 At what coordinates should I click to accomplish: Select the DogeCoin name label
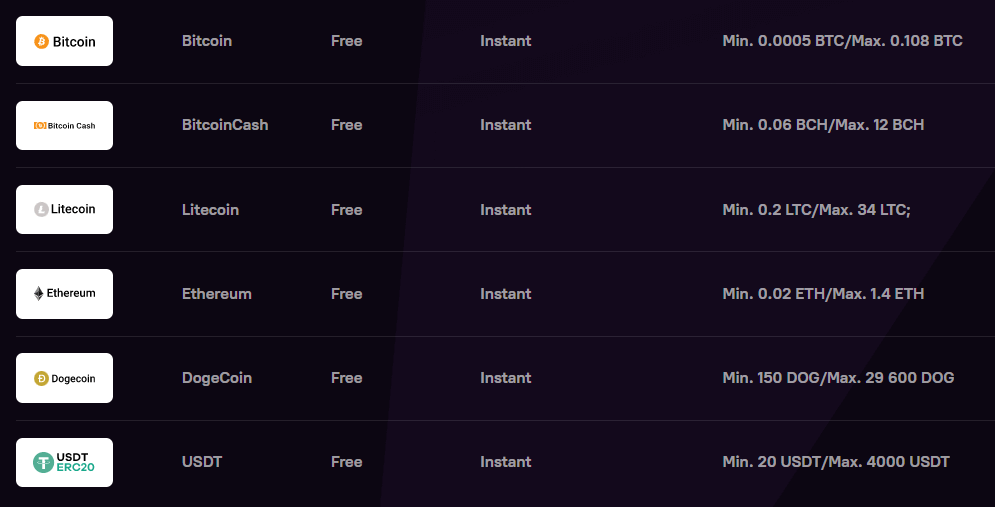[x=216, y=378]
